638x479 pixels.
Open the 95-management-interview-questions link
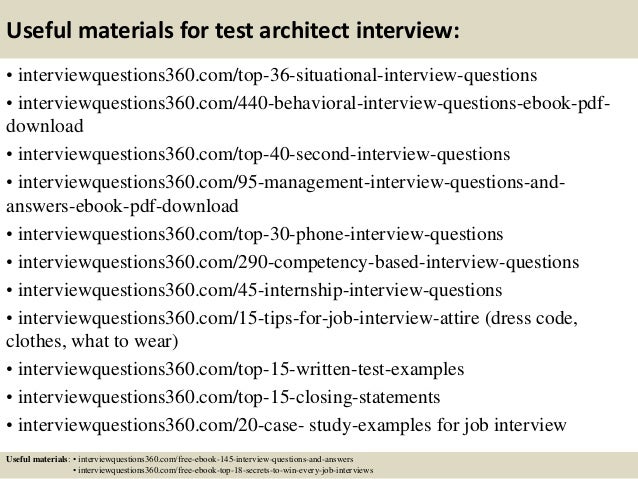[291, 183]
